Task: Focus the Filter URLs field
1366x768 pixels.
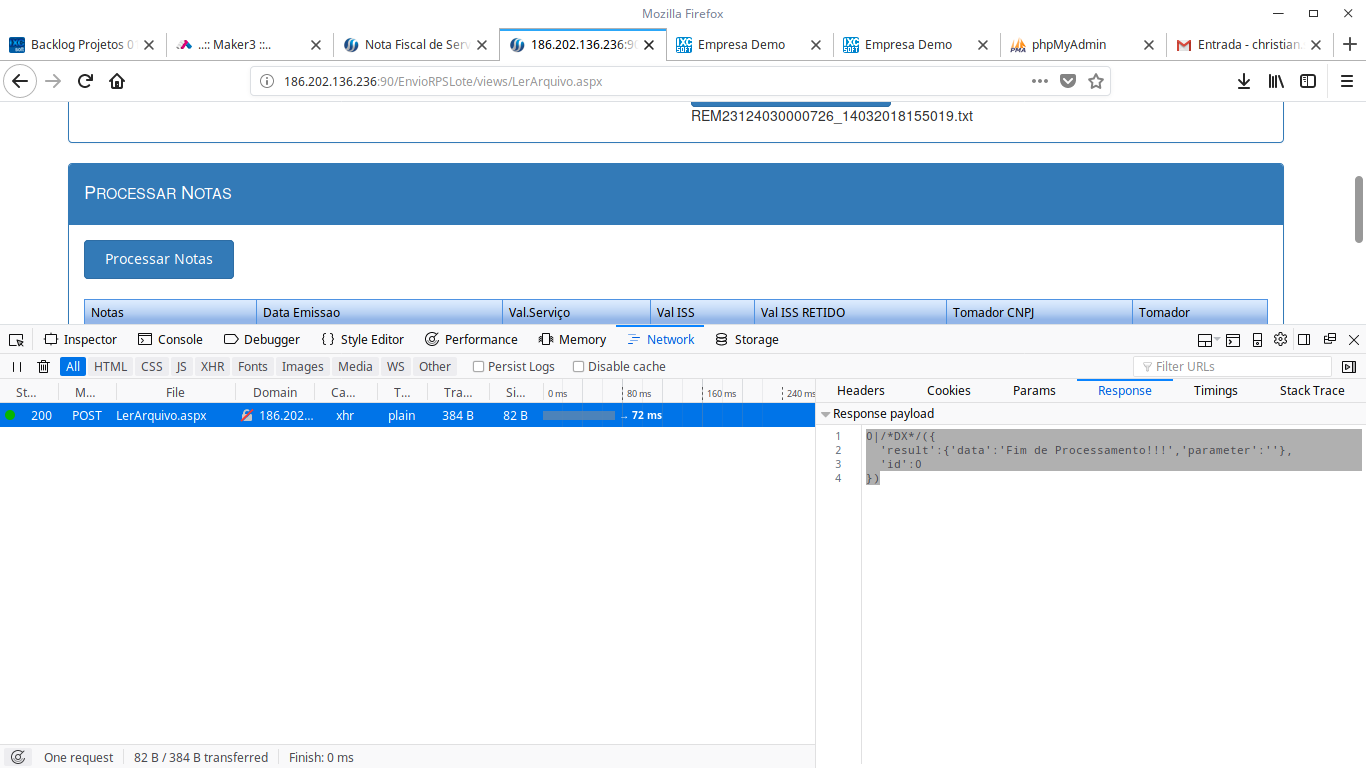Action: click(x=1232, y=367)
